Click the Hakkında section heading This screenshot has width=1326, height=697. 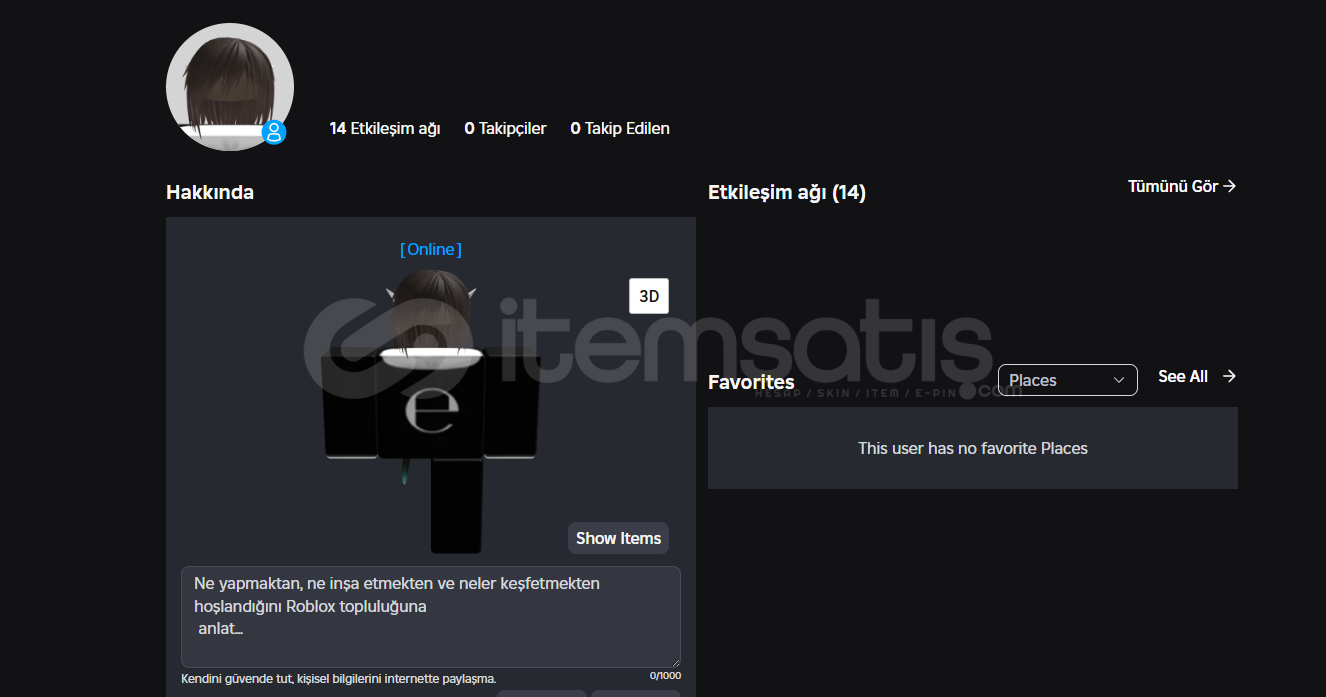click(x=210, y=192)
